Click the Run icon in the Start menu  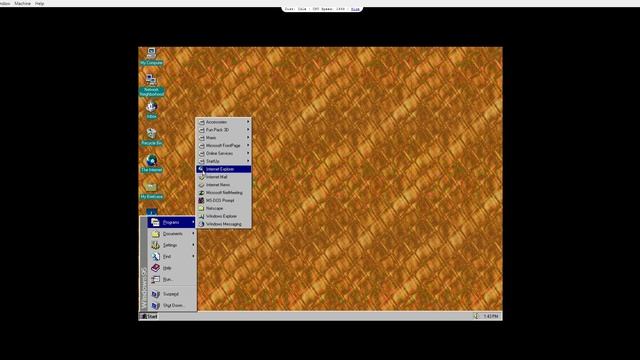pos(155,279)
